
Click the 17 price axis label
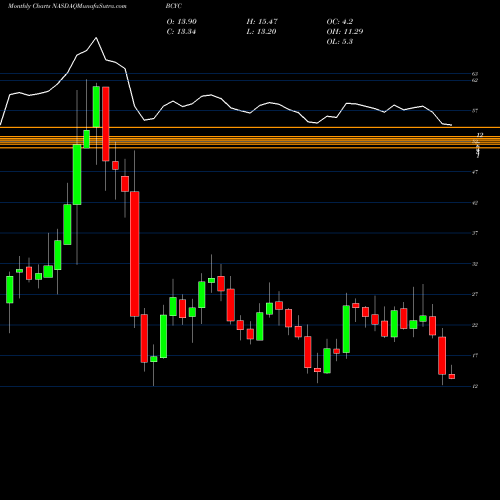475,356
